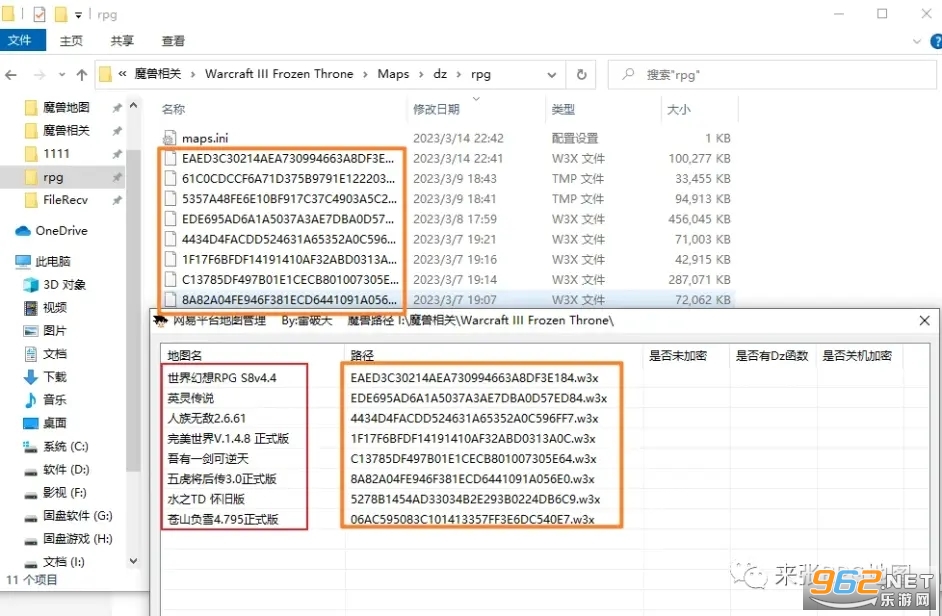Expand the ribbon chevron
Screen dimensions: 942x616
coord(917,41)
